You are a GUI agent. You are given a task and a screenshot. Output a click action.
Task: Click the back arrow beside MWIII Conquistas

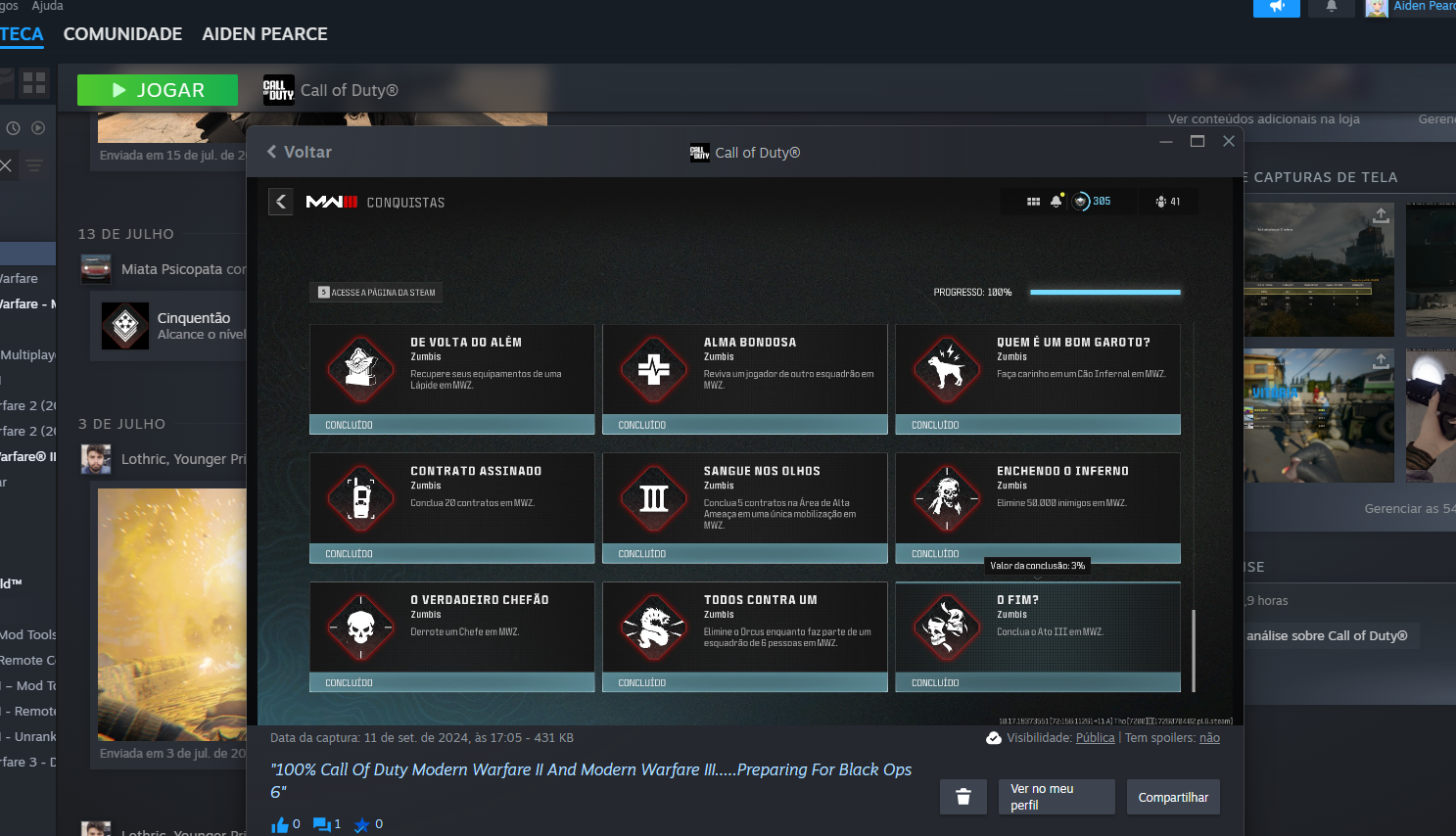tap(281, 202)
